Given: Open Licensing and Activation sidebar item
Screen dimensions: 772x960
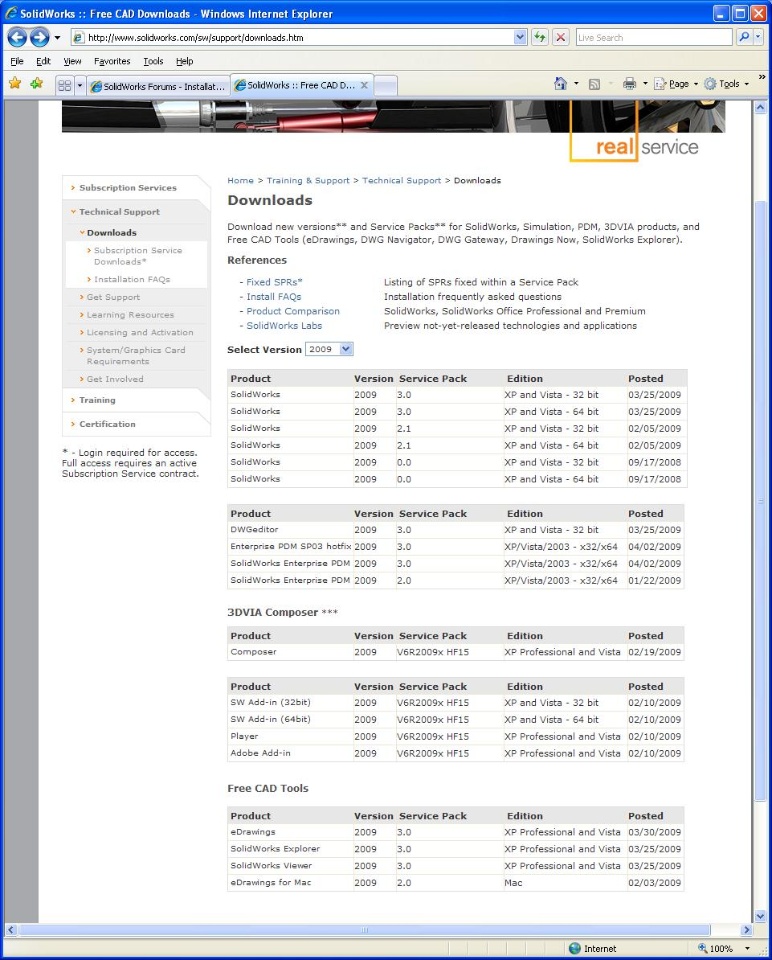Looking at the screenshot, I should [140, 332].
